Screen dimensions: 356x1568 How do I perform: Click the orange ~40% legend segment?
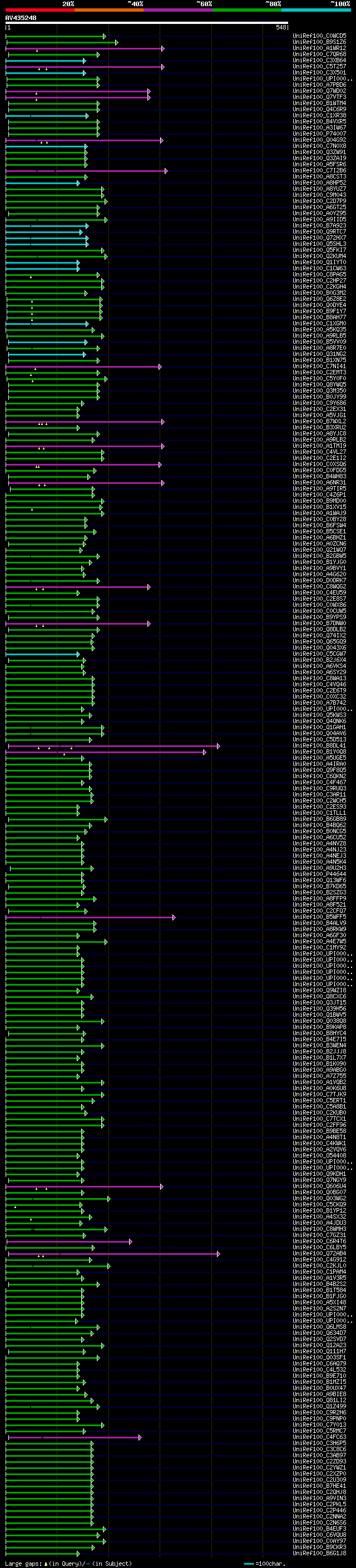(109, 11)
